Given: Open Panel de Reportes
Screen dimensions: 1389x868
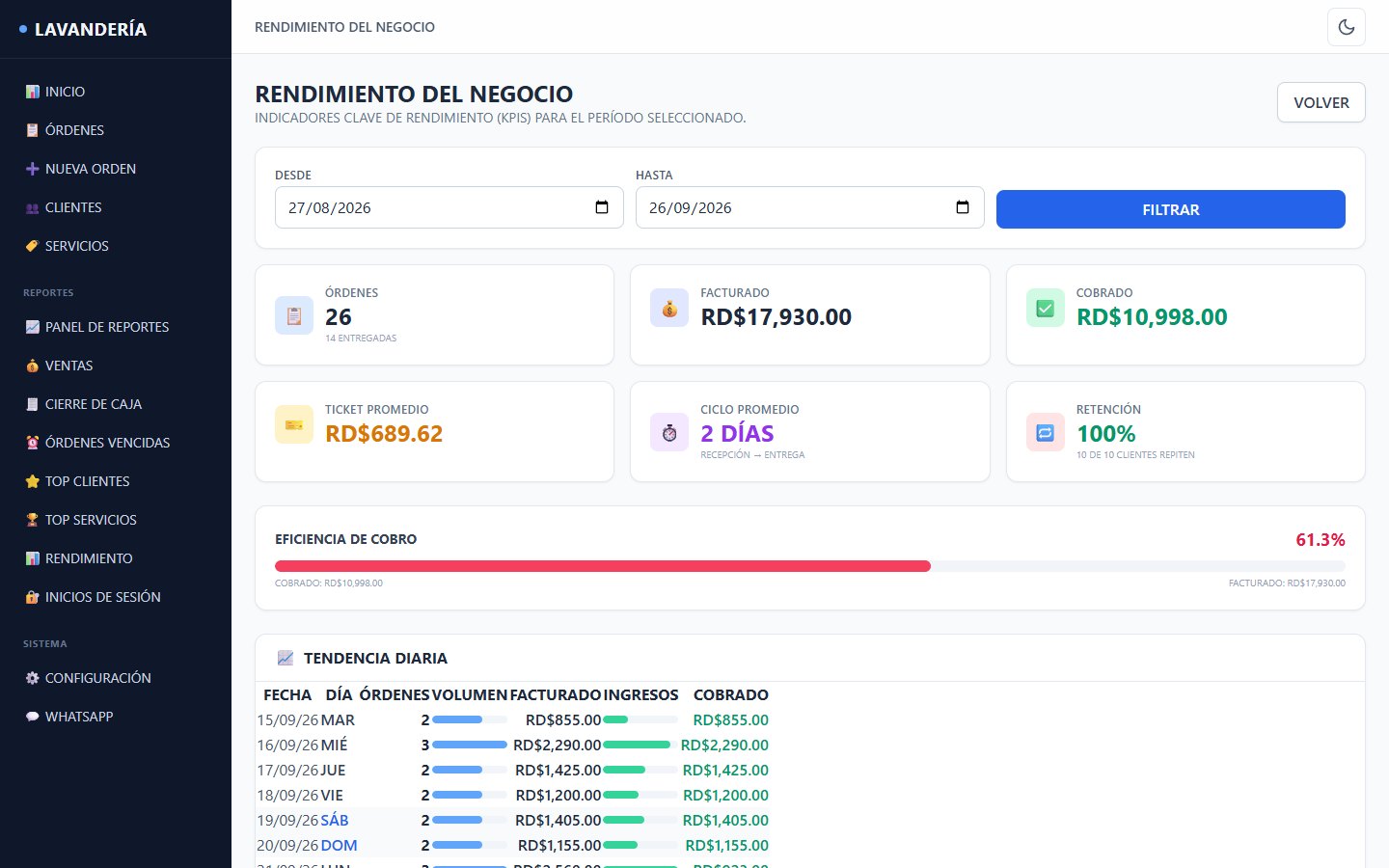Looking at the screenshot, I should coord(116,327).
